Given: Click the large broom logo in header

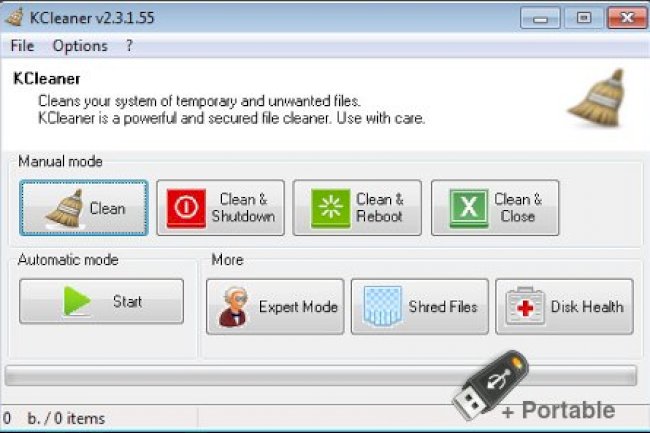Looking at the screenshot, I should point(597,98).
